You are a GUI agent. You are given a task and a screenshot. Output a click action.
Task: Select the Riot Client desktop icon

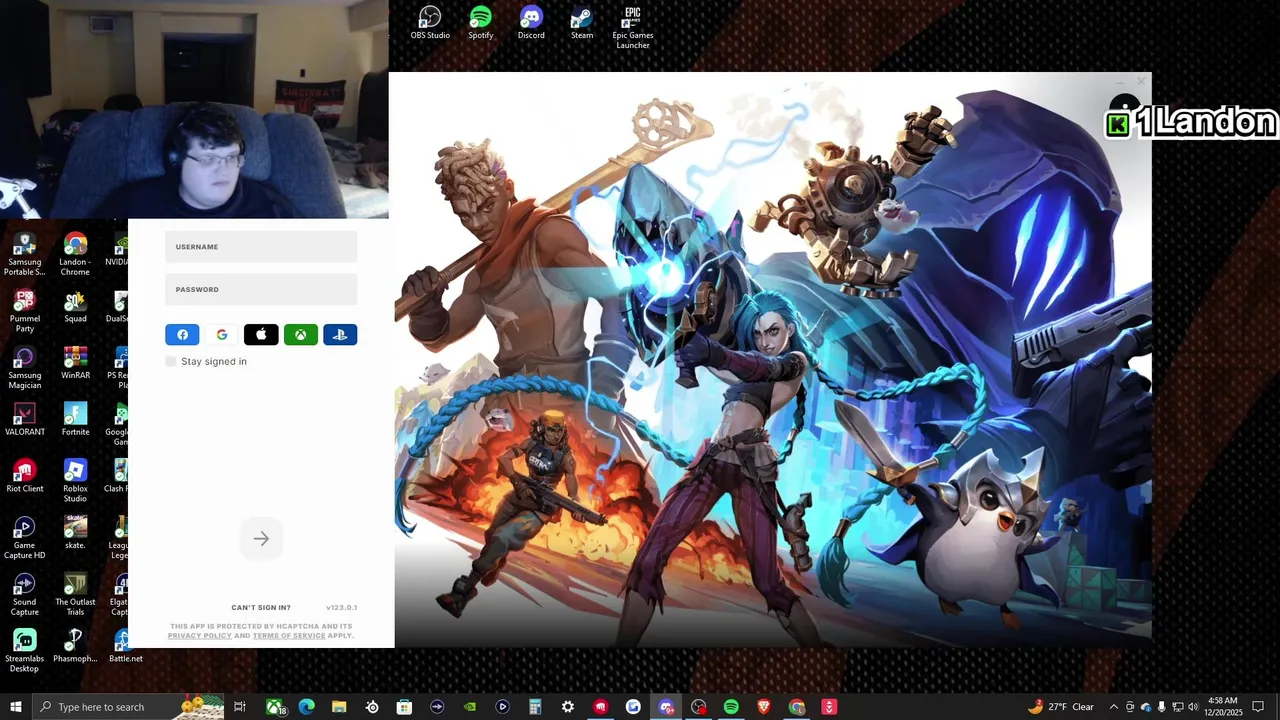pyautogui.click(x=24, y=477)
